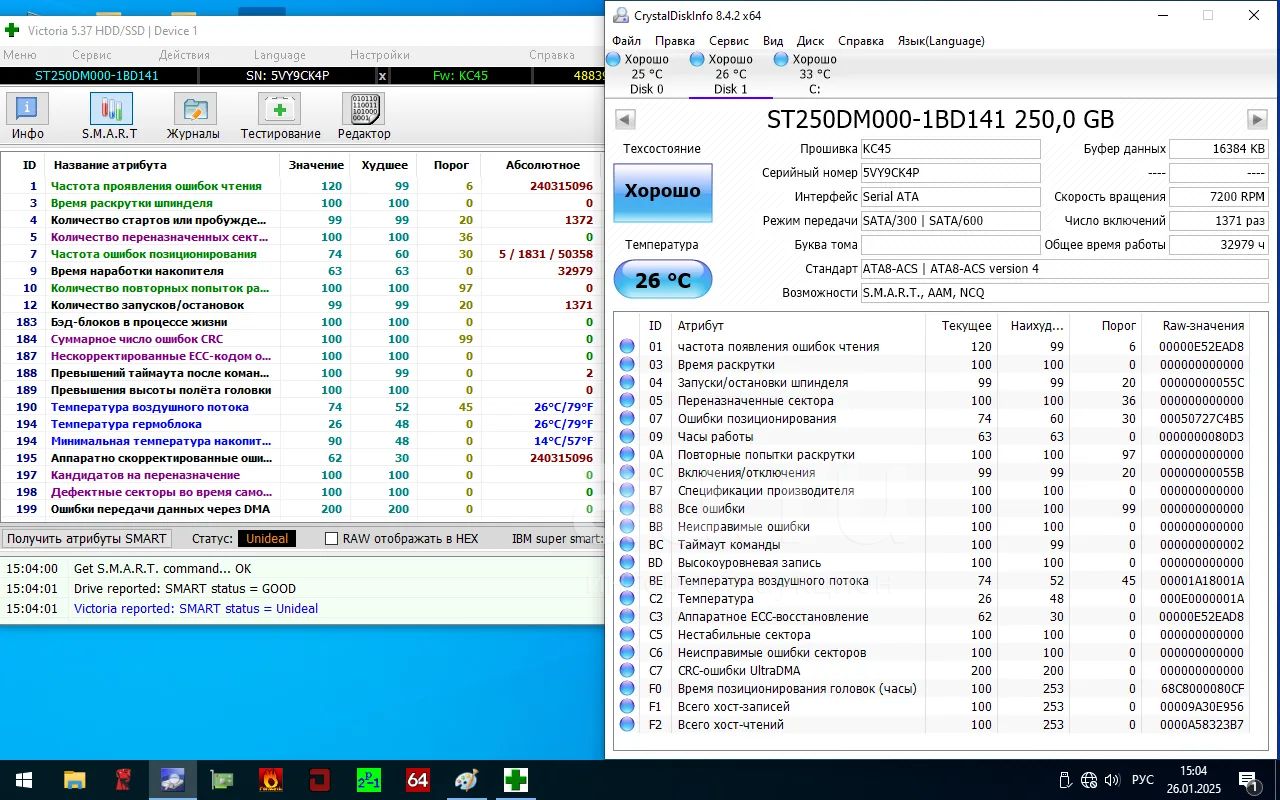Viewport: 1280px width, 800px height.
Task: Open Действия menu in Victoria
Action: point(184,55)
